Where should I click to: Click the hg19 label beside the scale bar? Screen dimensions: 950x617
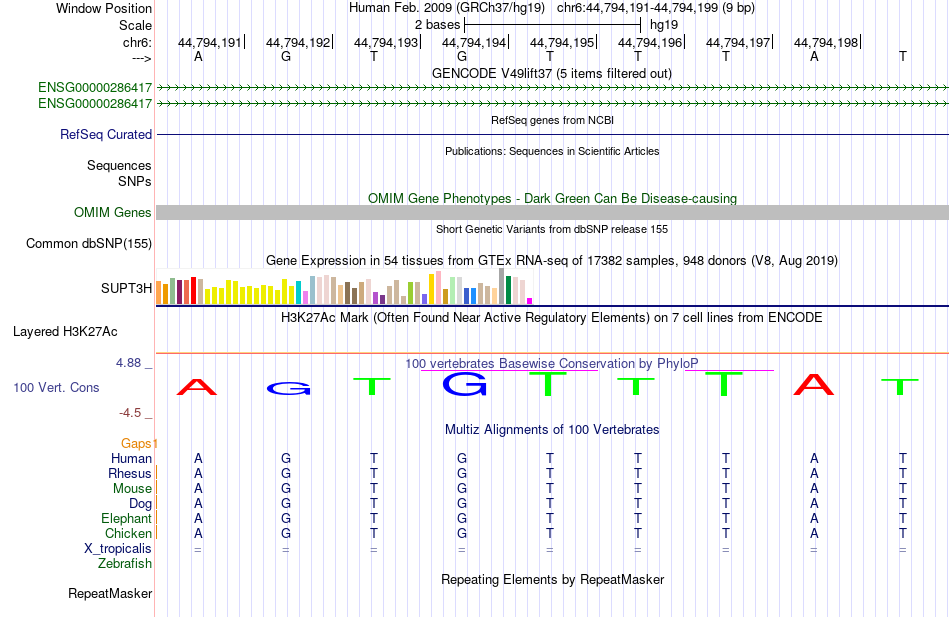(663, 25)
